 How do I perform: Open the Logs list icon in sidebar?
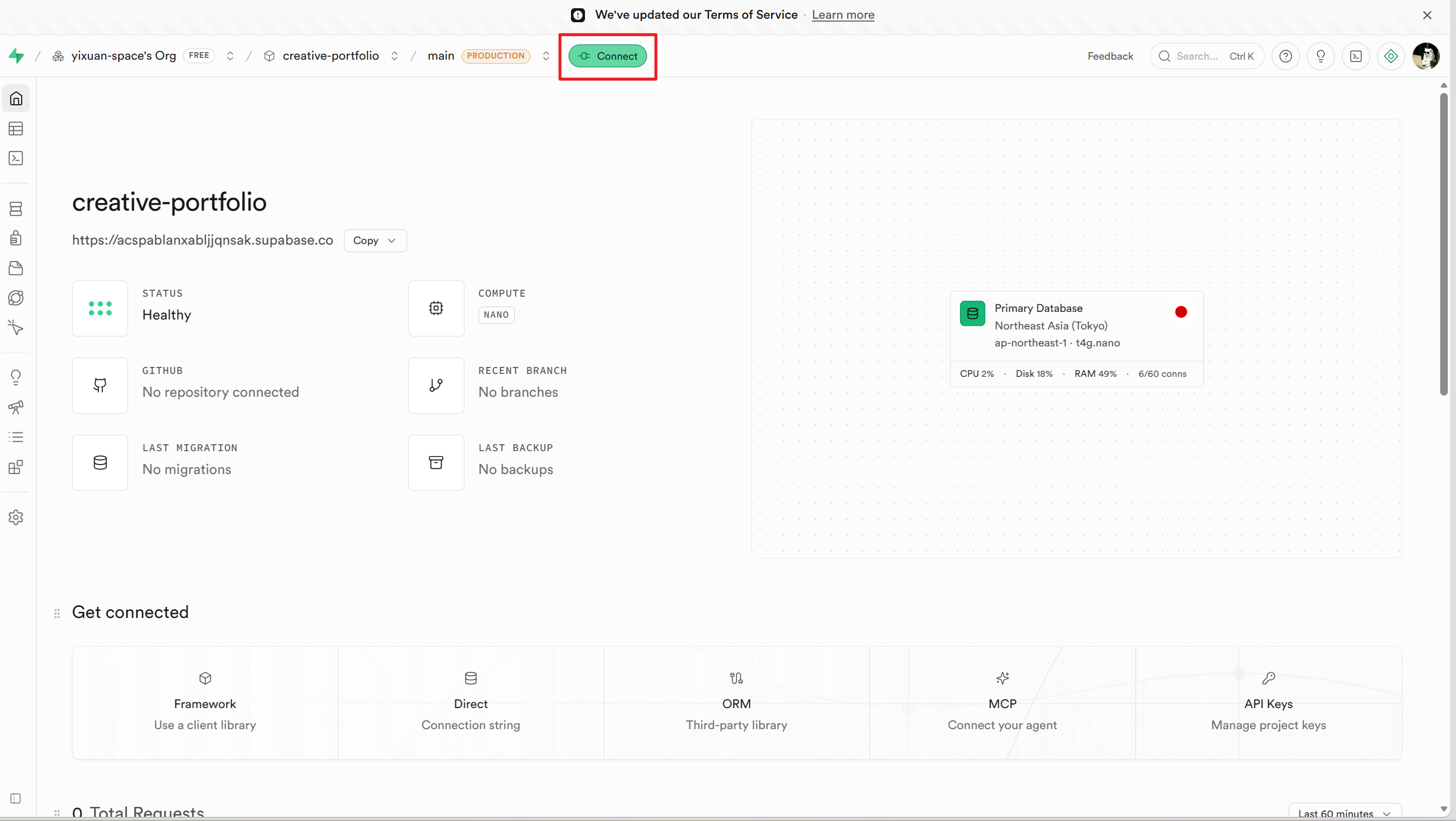point(16,437)
